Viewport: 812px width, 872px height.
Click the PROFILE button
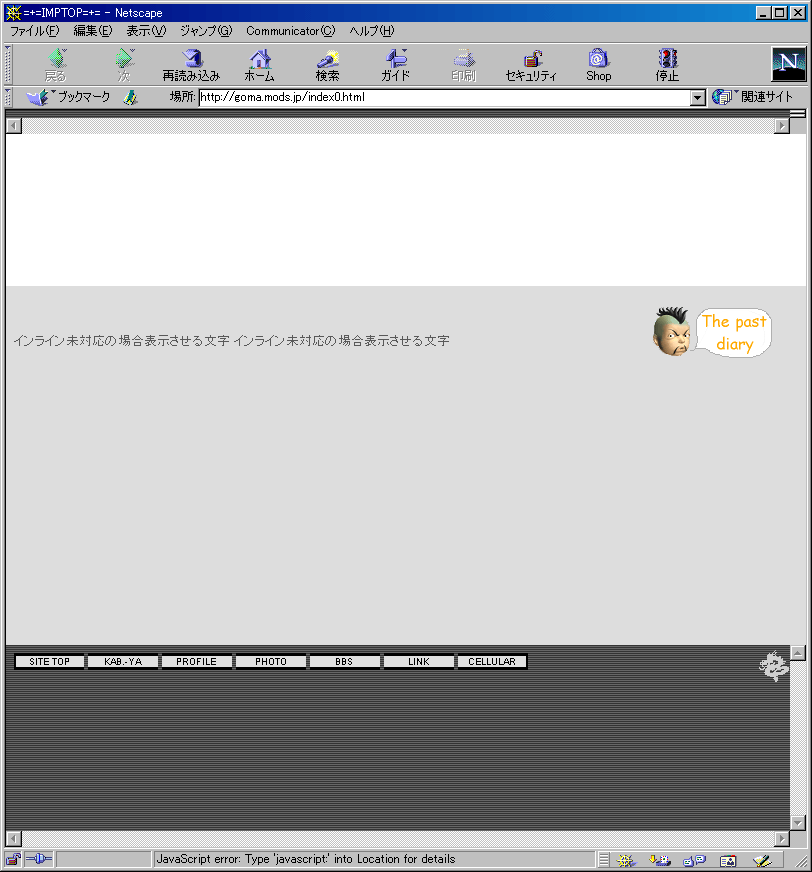pyautogui.click(x=196, y=661)
